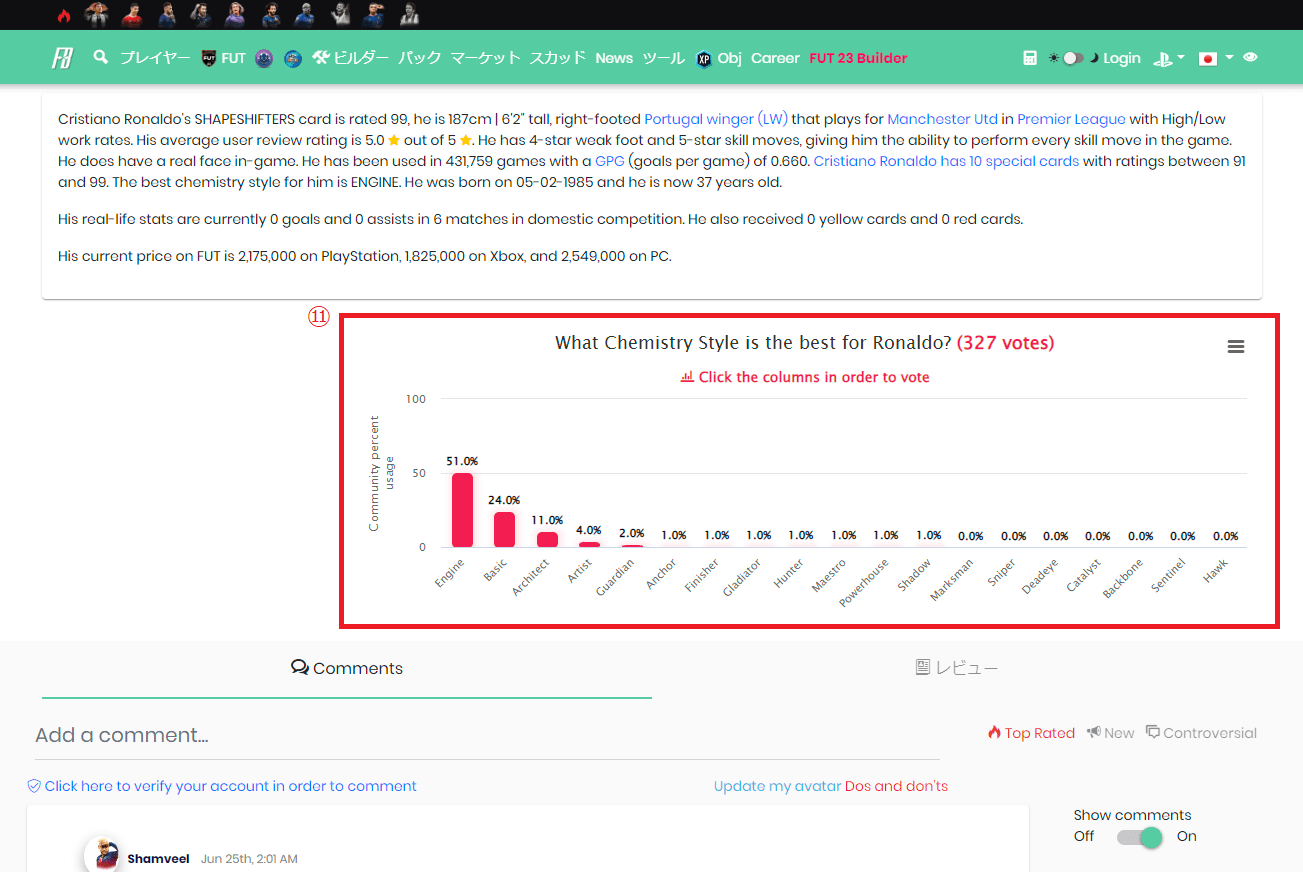Image resolution: width=1303 pixels, height=872 pixels.
Task: Click the purple-shirt player thumbnail in top strip
Action: pyautogui.click(x=235, y=14)
